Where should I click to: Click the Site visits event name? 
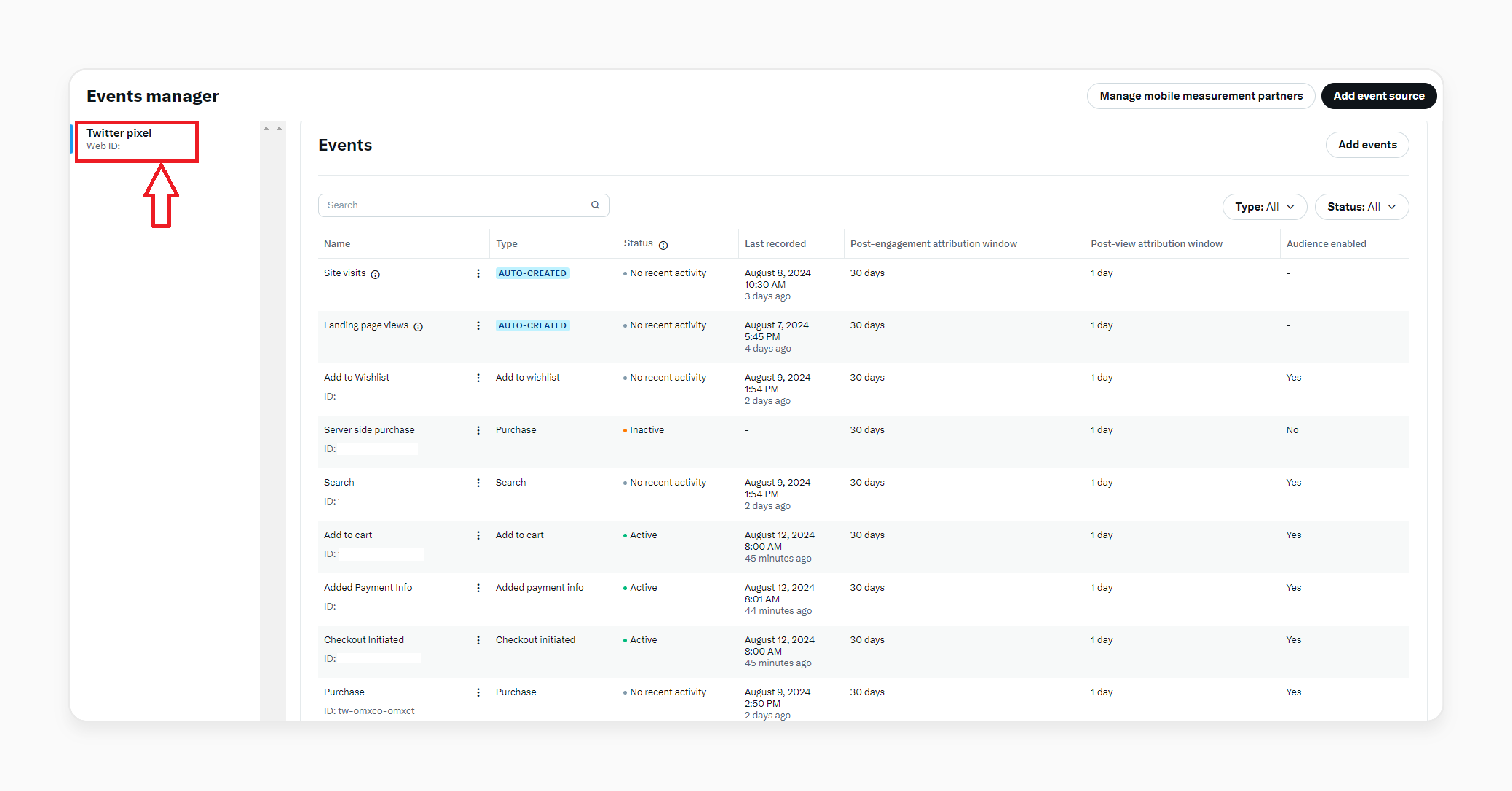click(345, 273)
